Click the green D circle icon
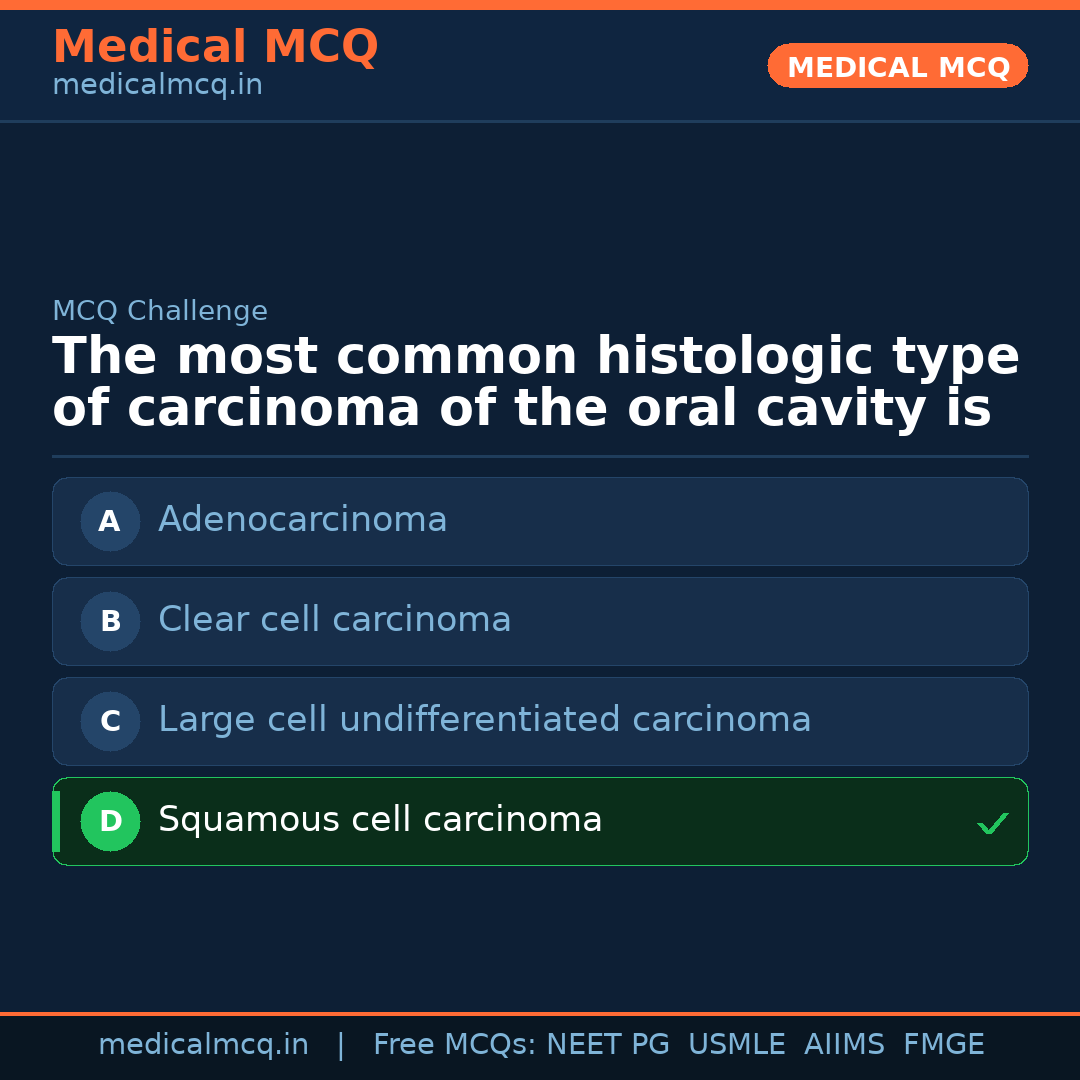Viewport: 1080px width, 1080px height. click(110, 821)
